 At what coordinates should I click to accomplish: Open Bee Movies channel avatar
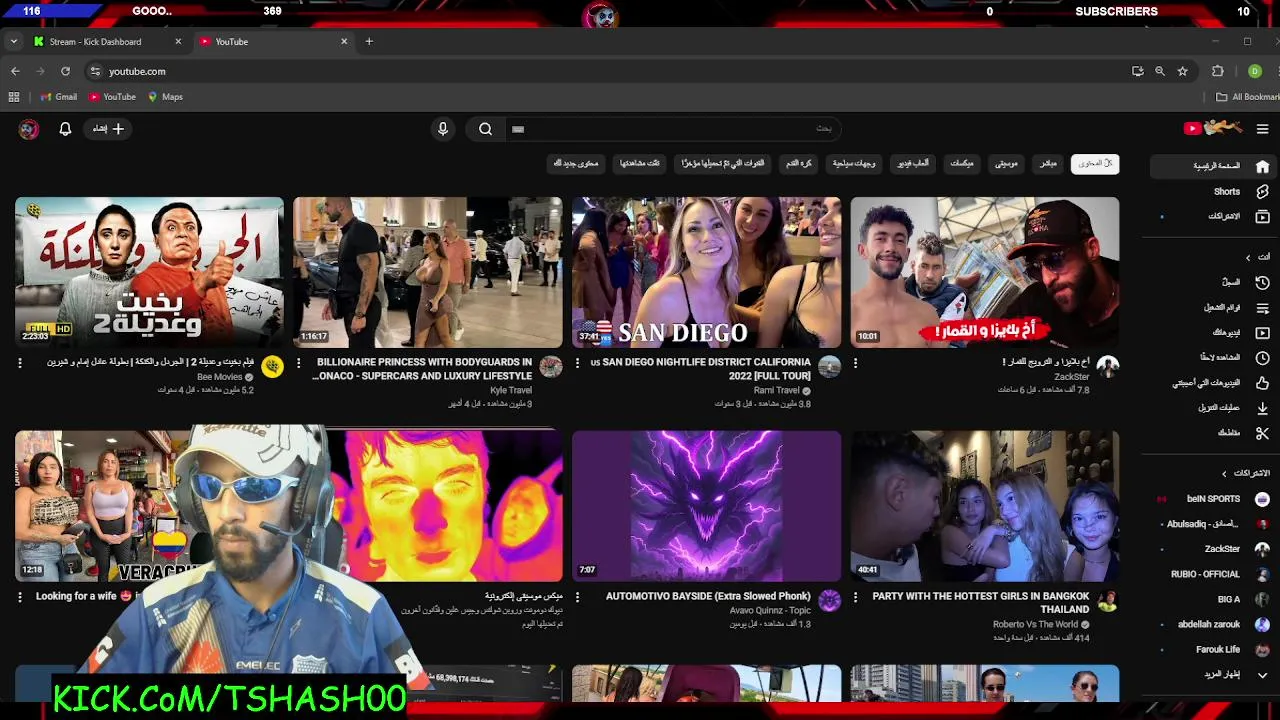tap(272, 367)
